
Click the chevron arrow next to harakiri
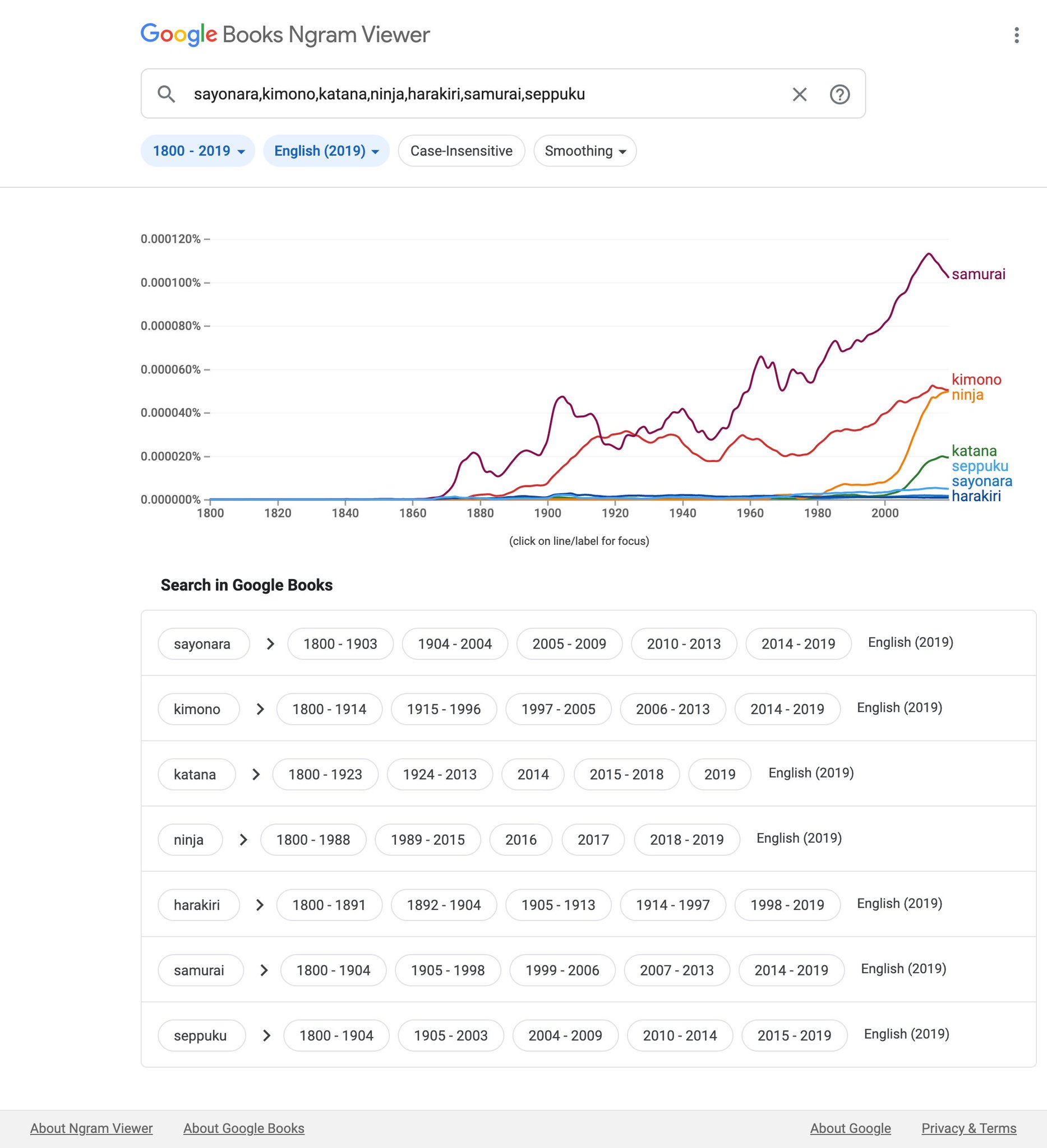click(260, 905)
